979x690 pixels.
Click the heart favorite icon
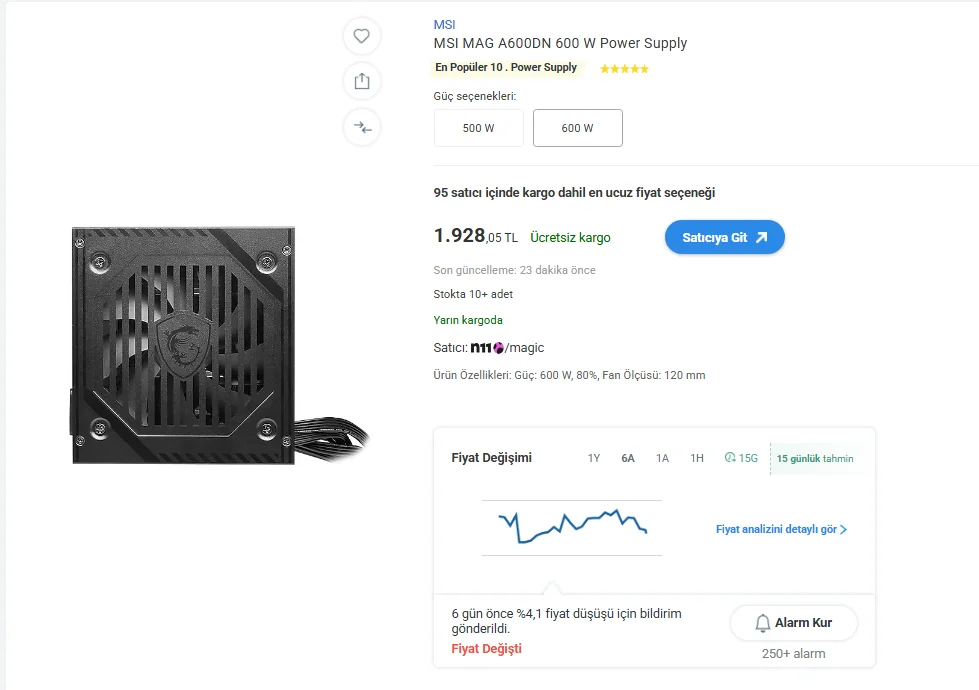click(x=362, y=37)
